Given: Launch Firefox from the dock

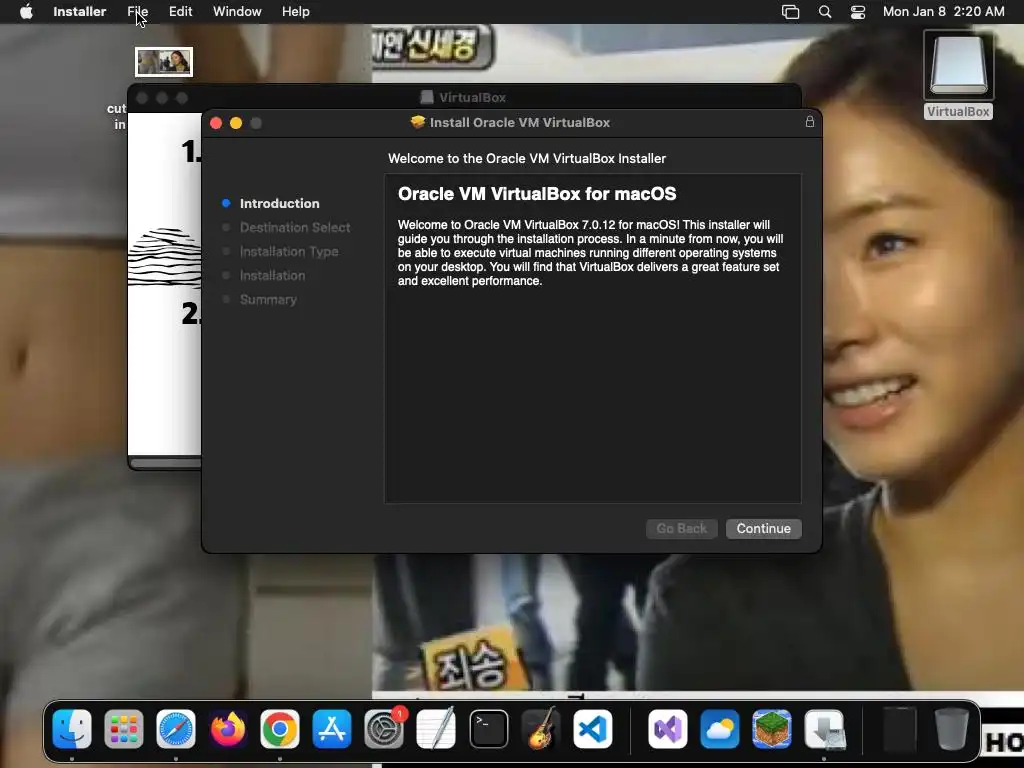Looking at the screenshot, I should (x=228, y=729).
